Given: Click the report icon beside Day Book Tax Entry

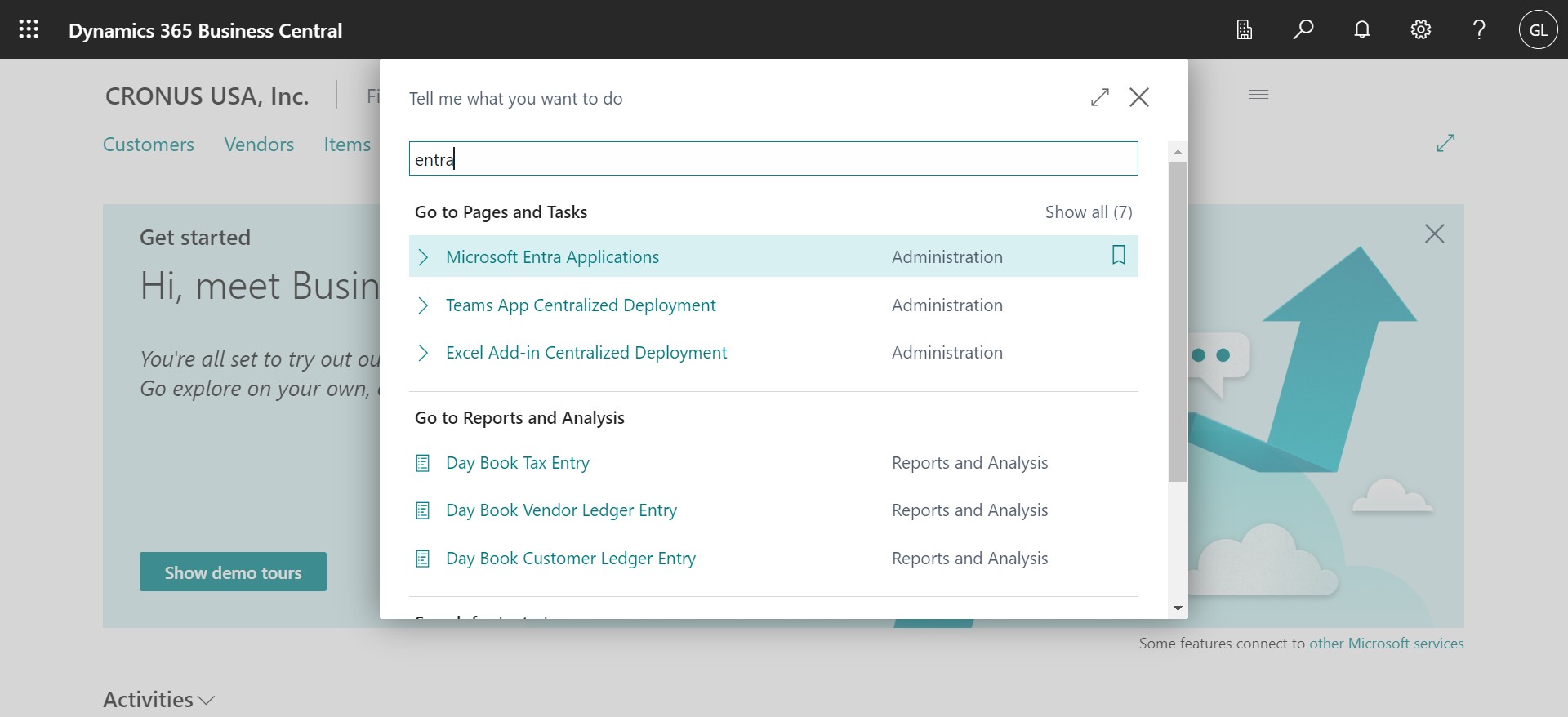Looking at the screenshot, I should click(422, 463).
